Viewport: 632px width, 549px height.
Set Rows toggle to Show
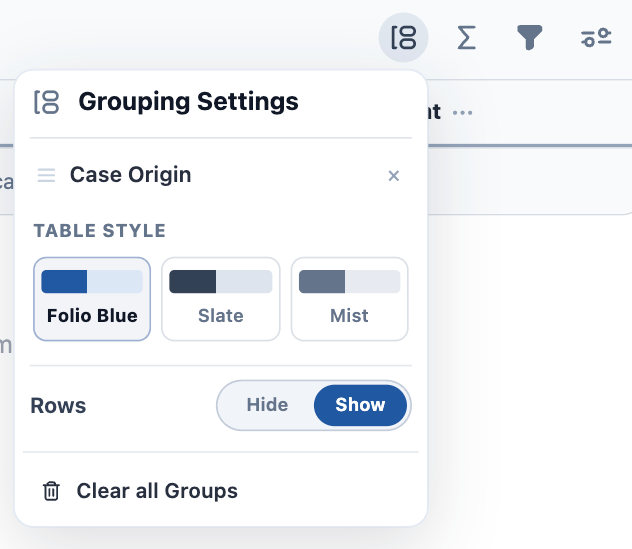[360, 405]
